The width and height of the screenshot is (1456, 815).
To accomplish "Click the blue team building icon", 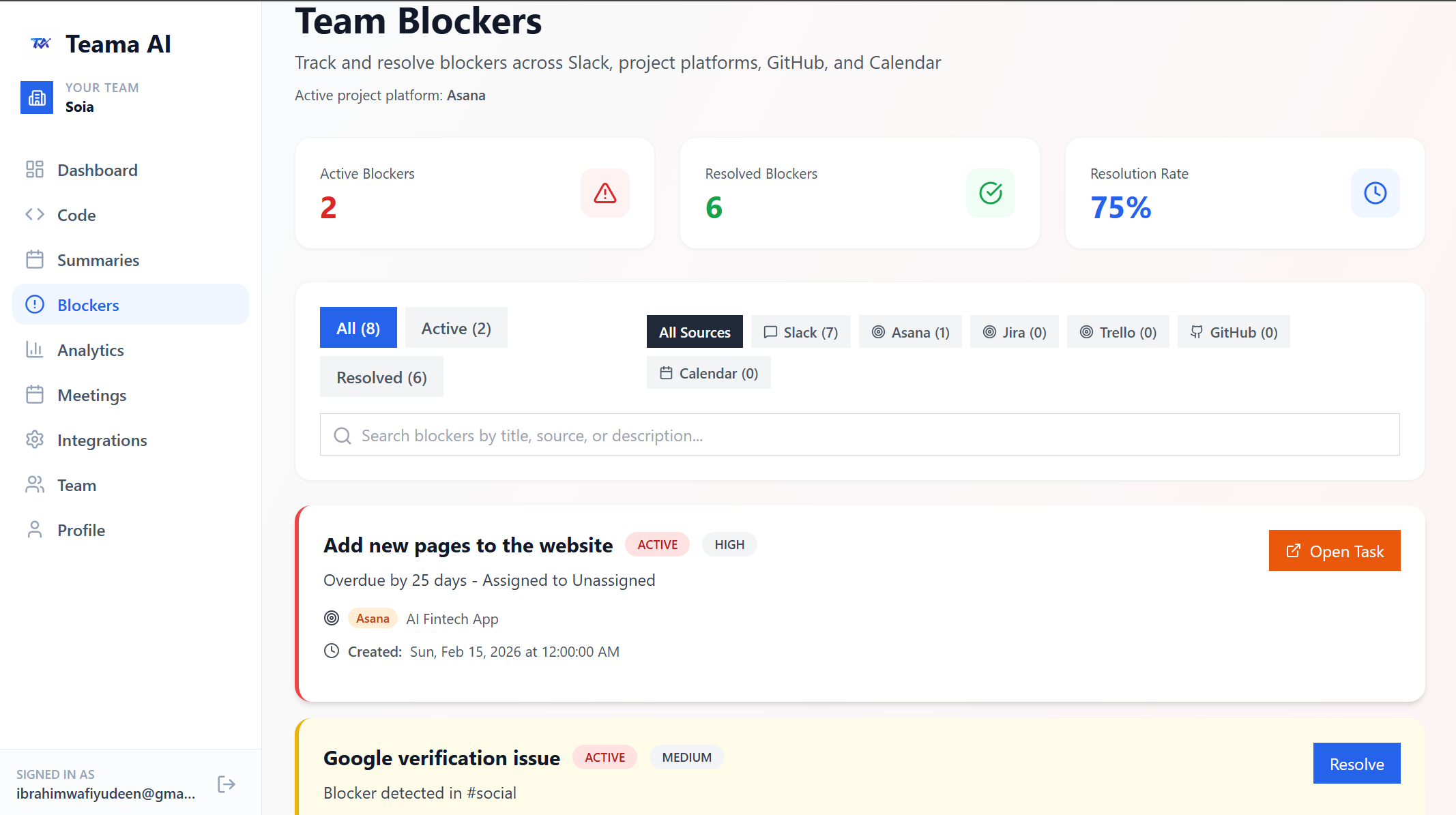I will point(37,98).
